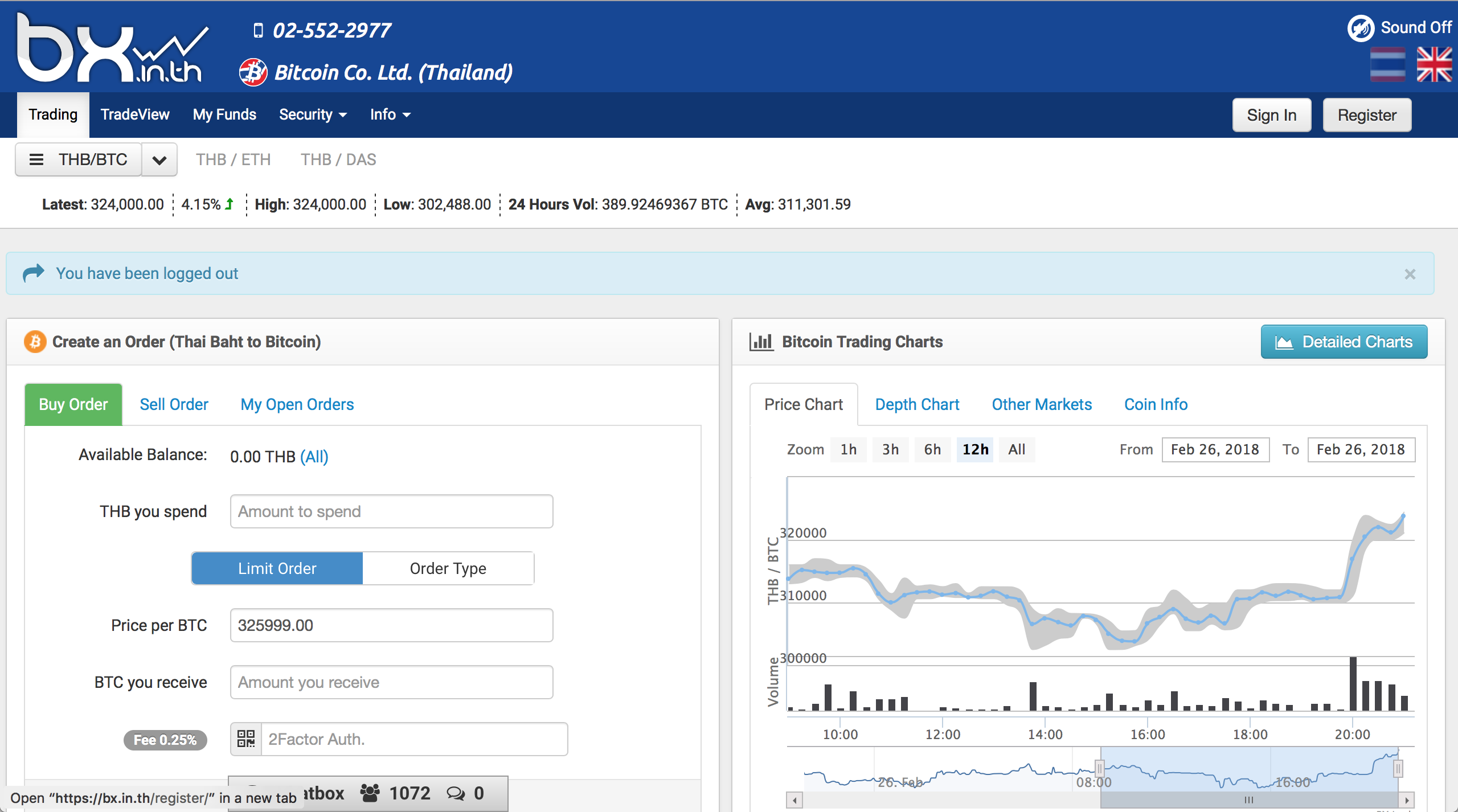The image size is (1458, 812).
Task: Click the tallest volume bar near 20:00
Action: click(1353, 684)
